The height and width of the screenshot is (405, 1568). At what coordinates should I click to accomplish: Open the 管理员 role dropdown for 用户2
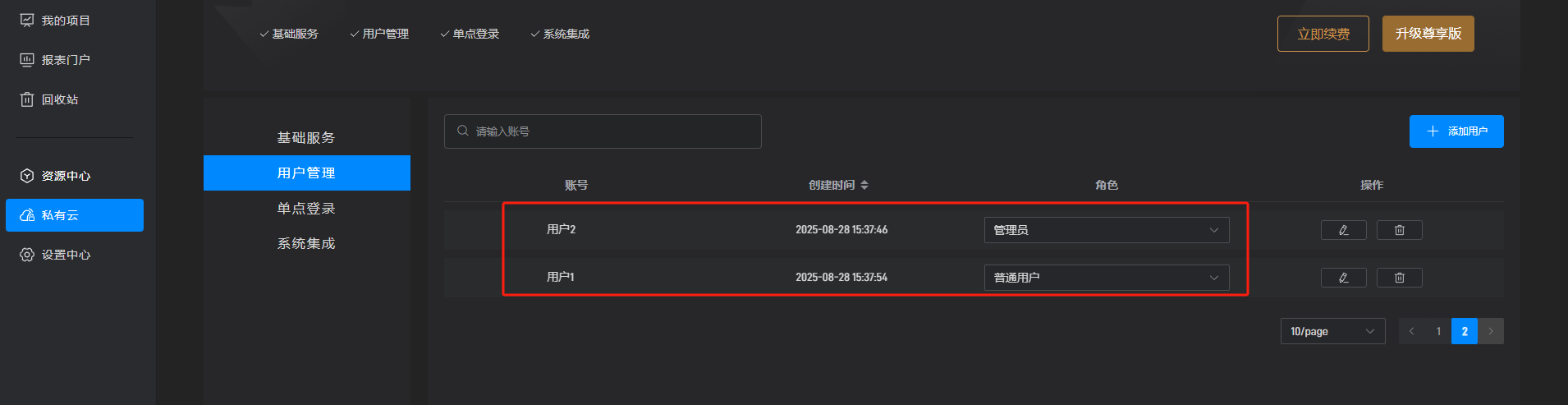[1106, 230]
